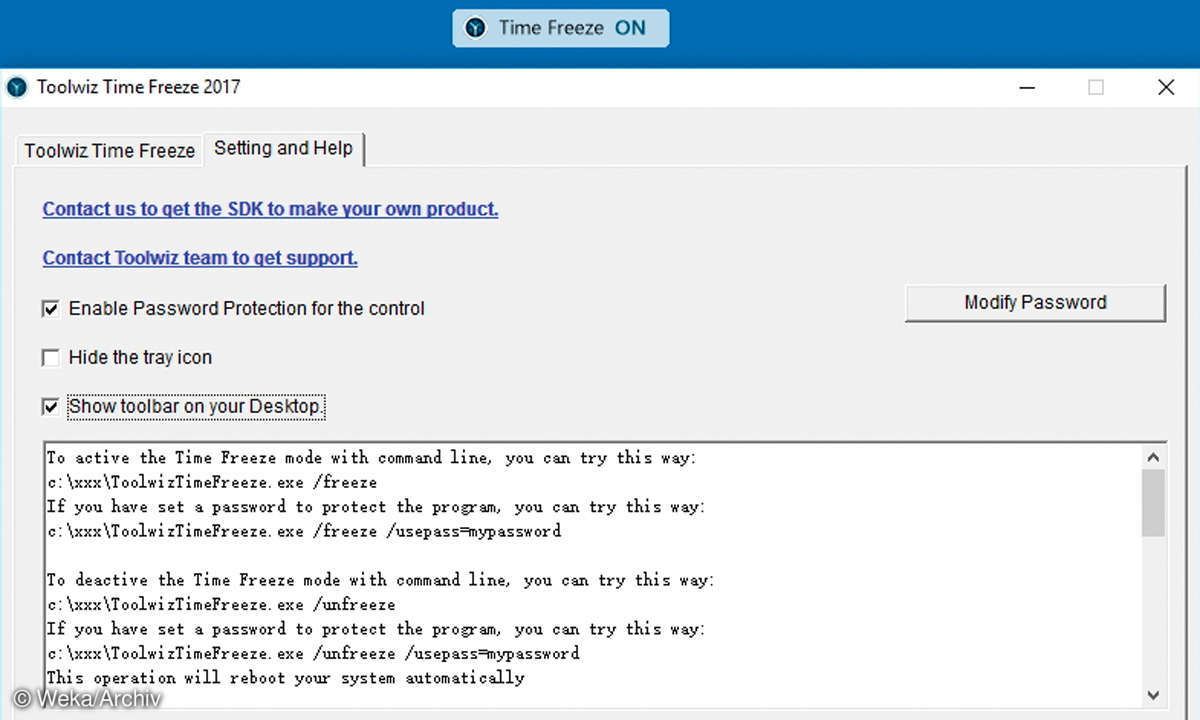Image resolution: width=1200 pixels, height=720 pixels.
Task: Untick Show toolbar on your Desktop
Action: 51,407
